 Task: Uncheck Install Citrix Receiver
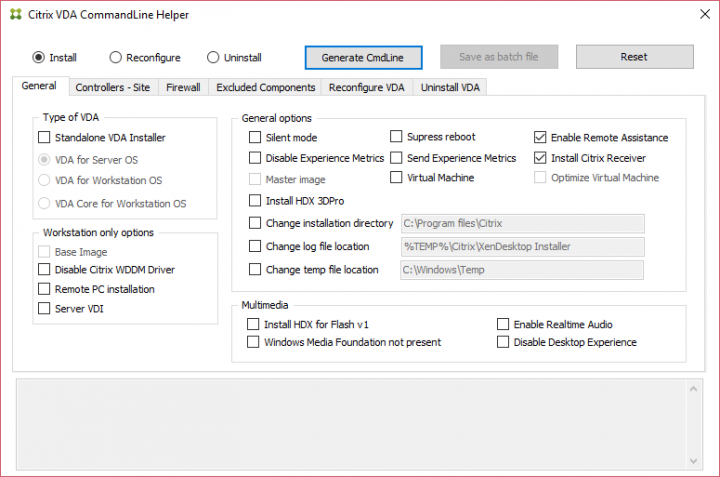pos(540,158)
